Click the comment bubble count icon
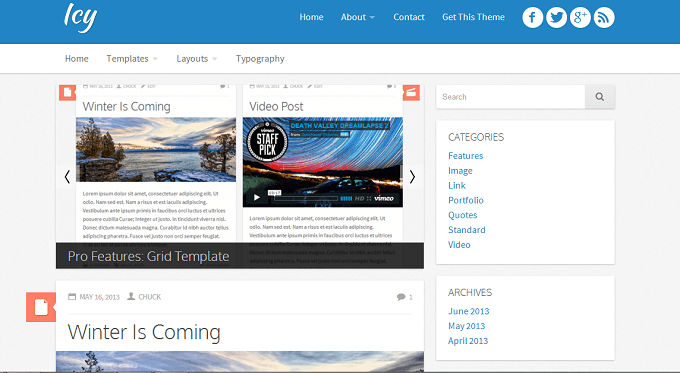The image size is (680, 373). tap(401, 297)
